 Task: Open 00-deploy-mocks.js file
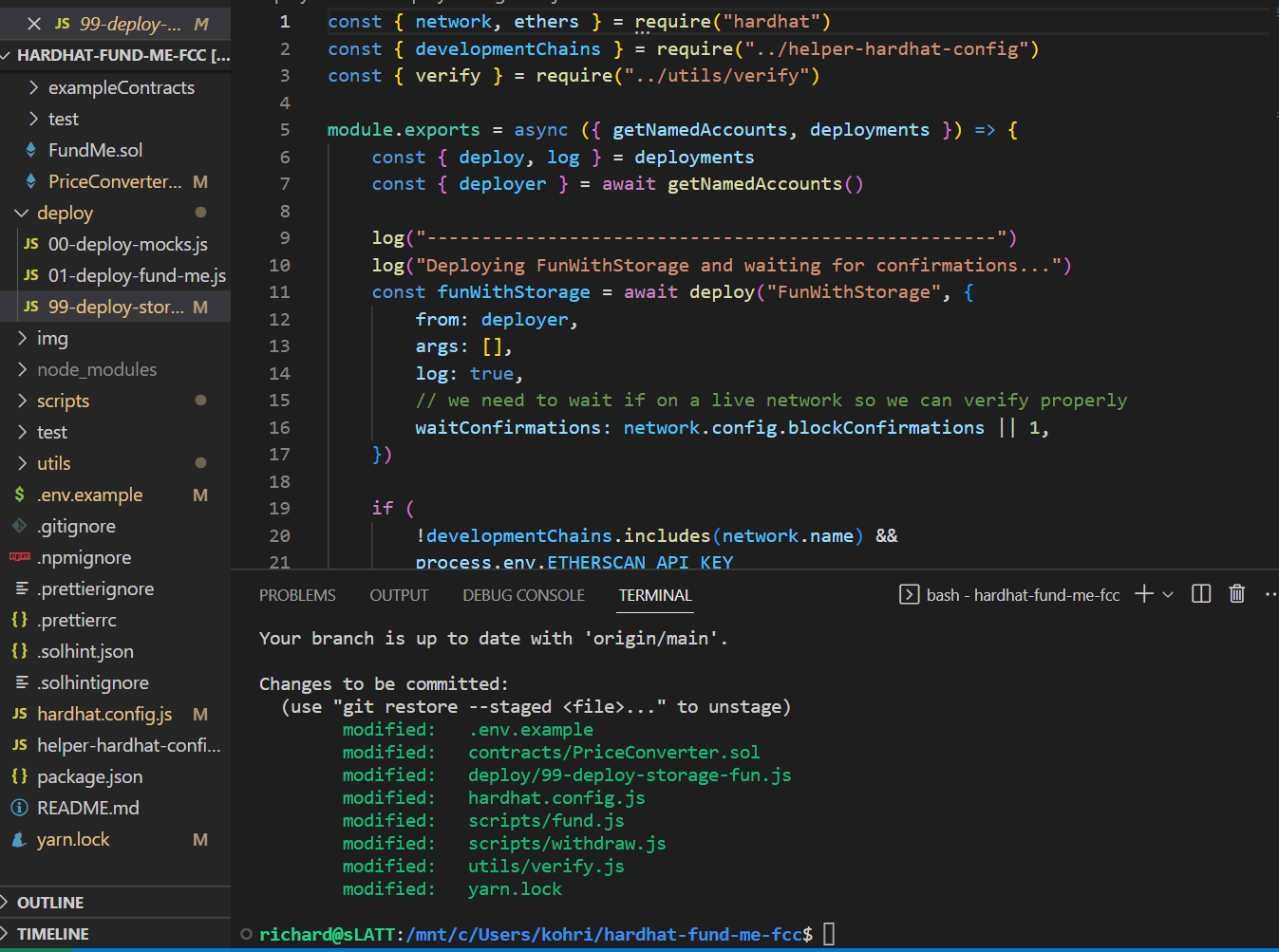coord(115,244)
